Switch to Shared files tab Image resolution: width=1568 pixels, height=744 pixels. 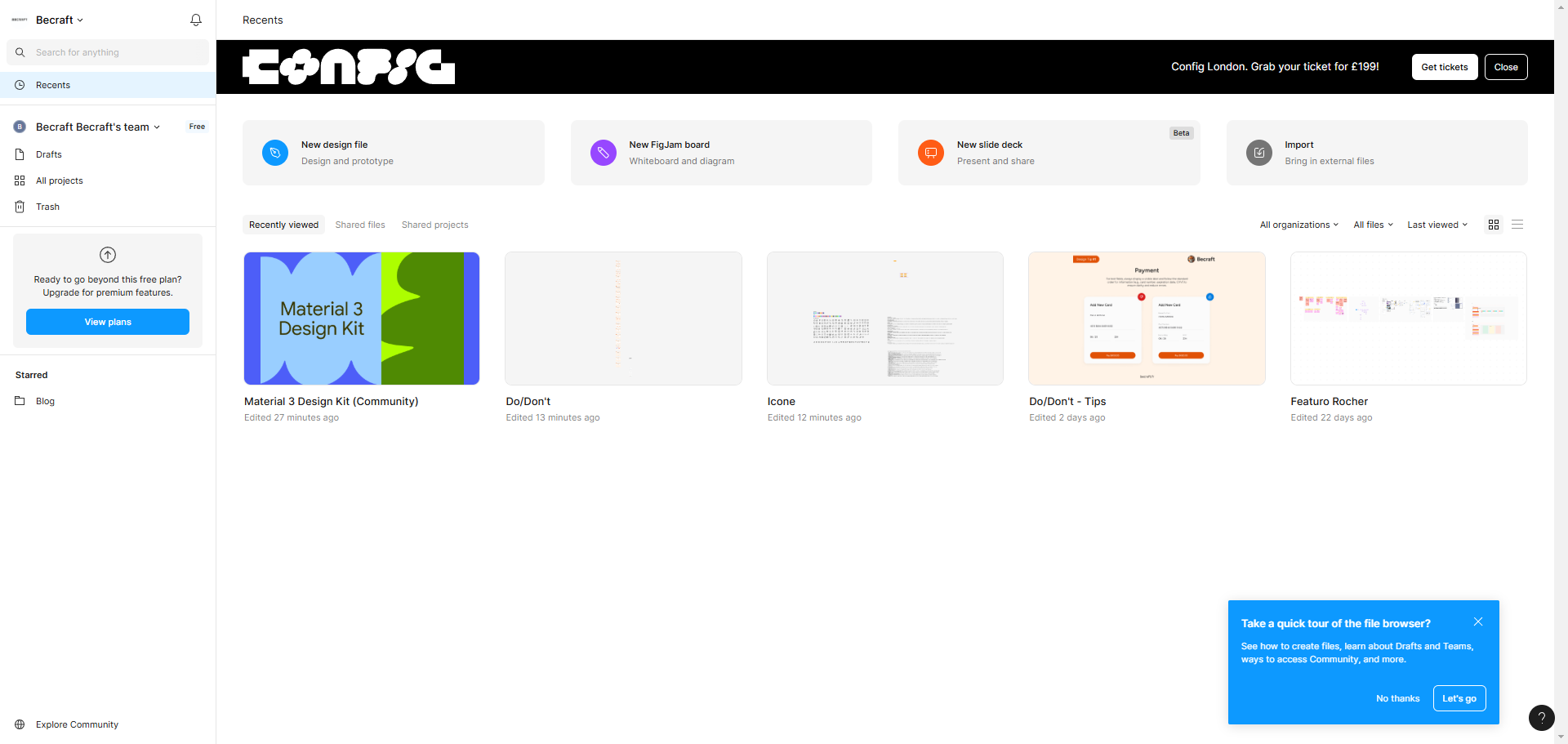[360, 225]
